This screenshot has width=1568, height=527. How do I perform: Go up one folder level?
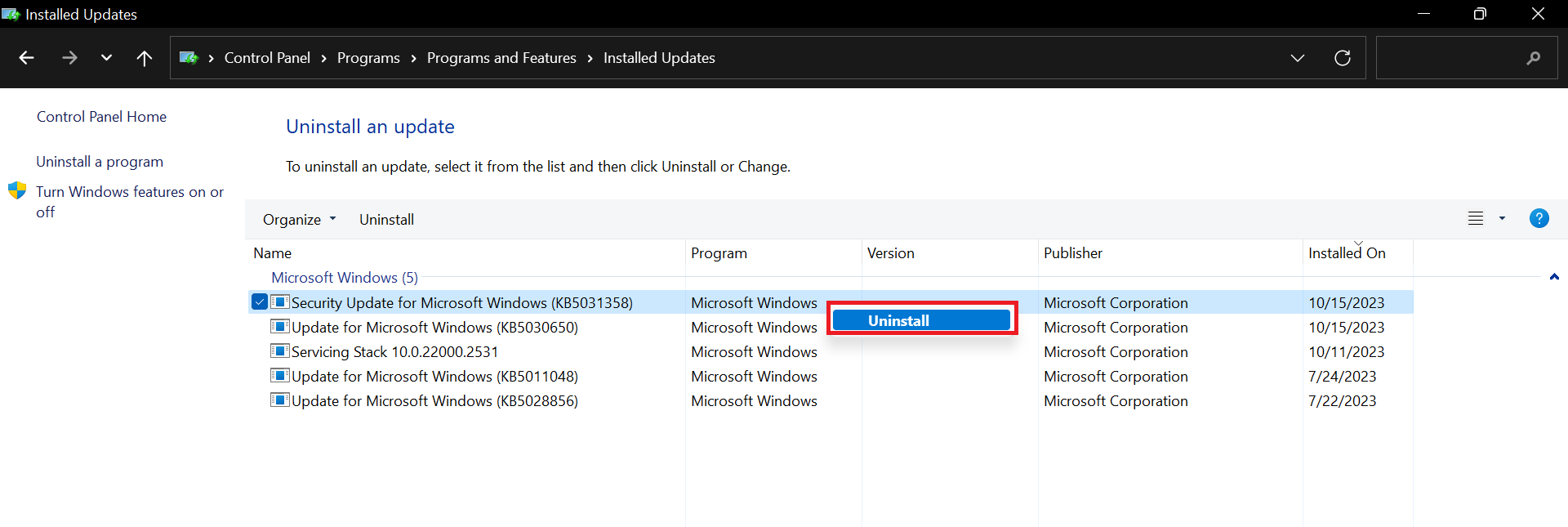[145, 58]
